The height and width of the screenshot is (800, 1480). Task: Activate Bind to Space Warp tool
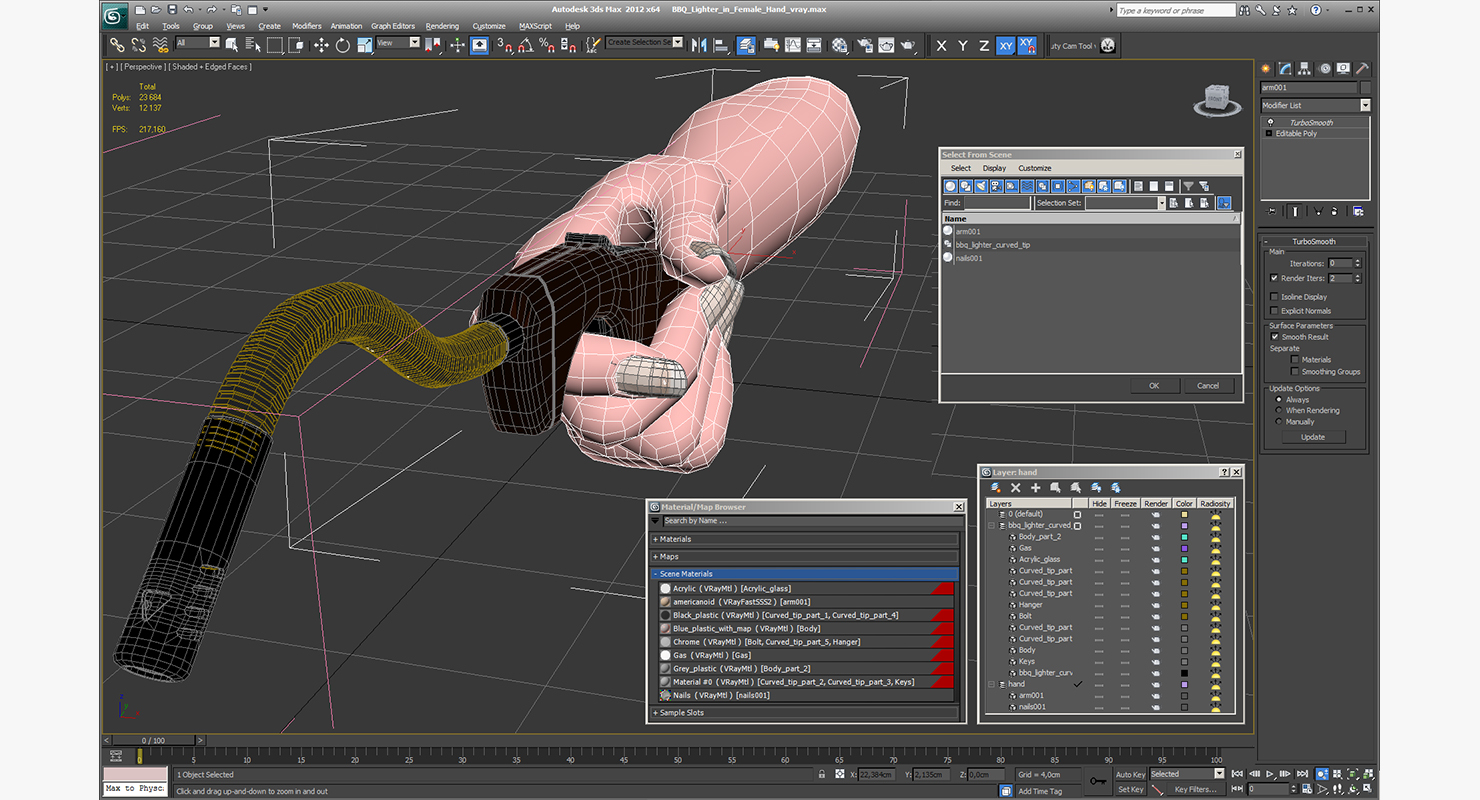[160, 45]
